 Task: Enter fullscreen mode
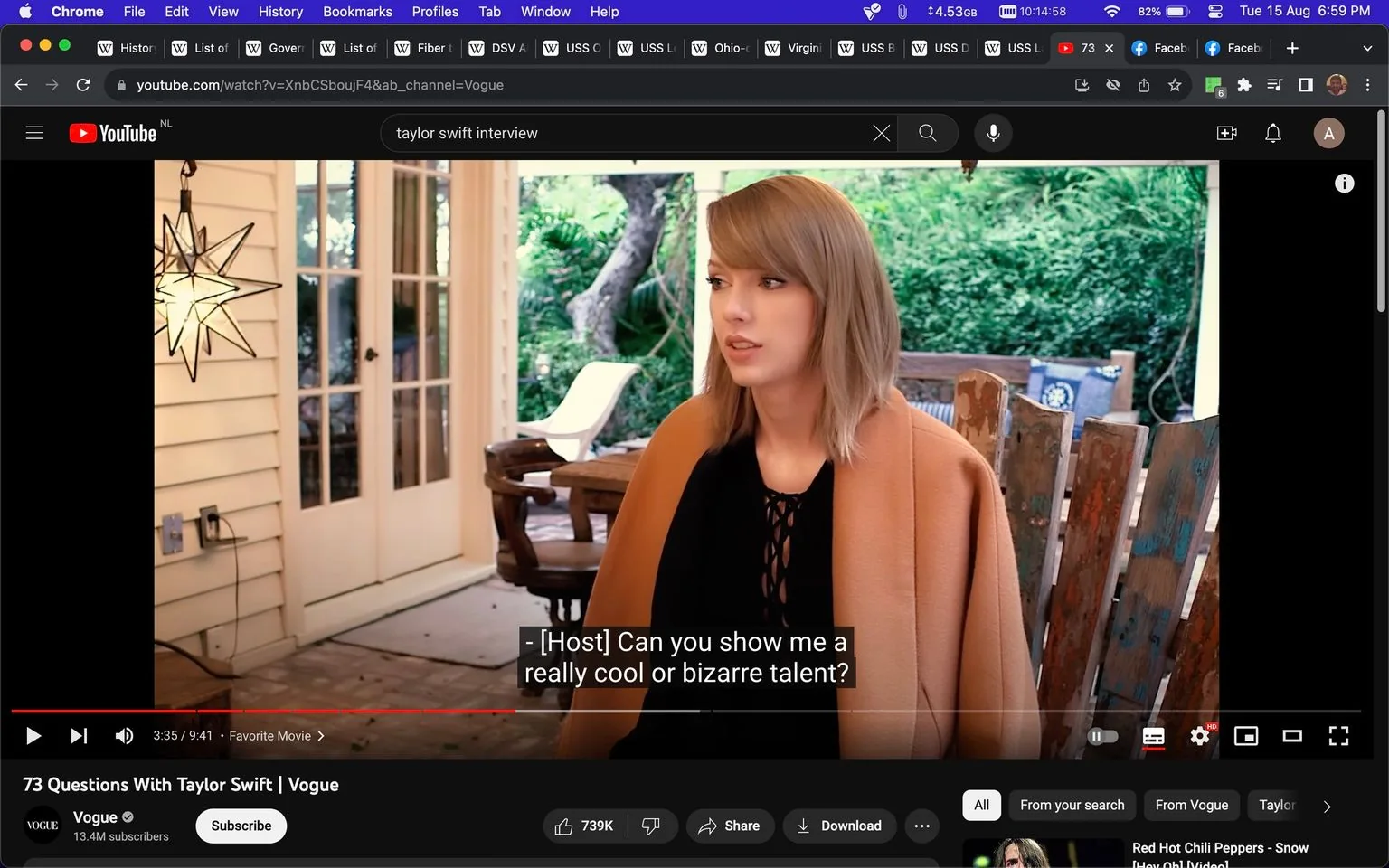click(x=1338, y=736)
